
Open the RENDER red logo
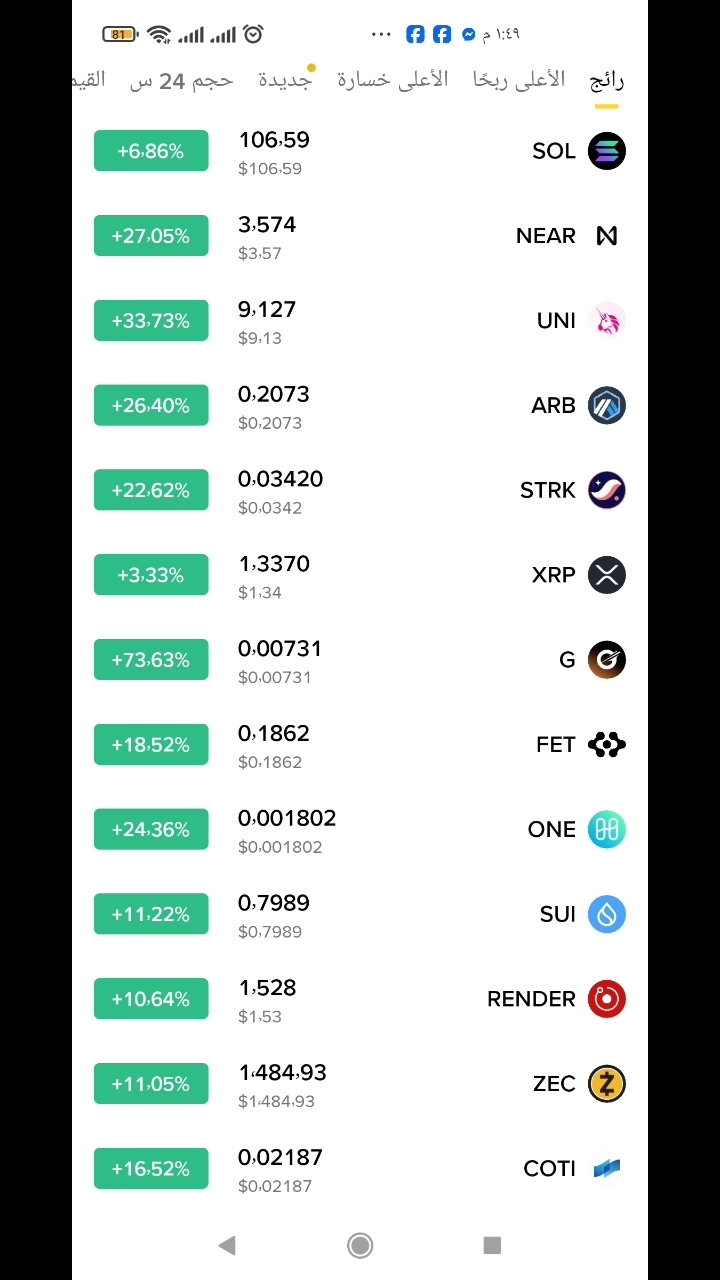pos(606,999)
